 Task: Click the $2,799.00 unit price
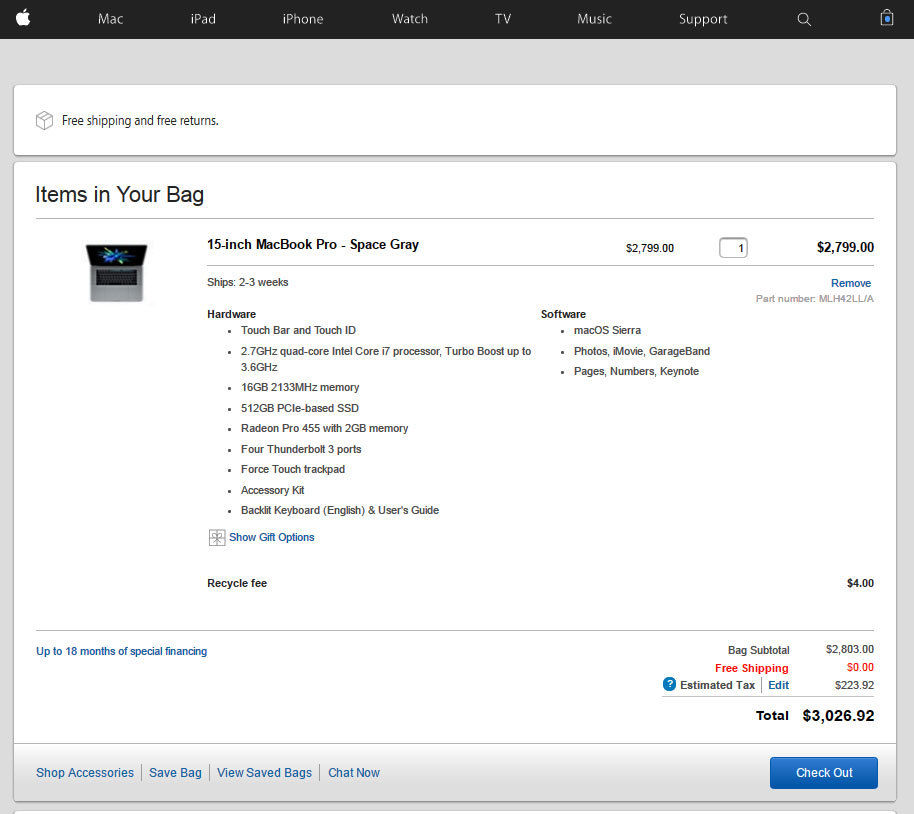(649, 248)
